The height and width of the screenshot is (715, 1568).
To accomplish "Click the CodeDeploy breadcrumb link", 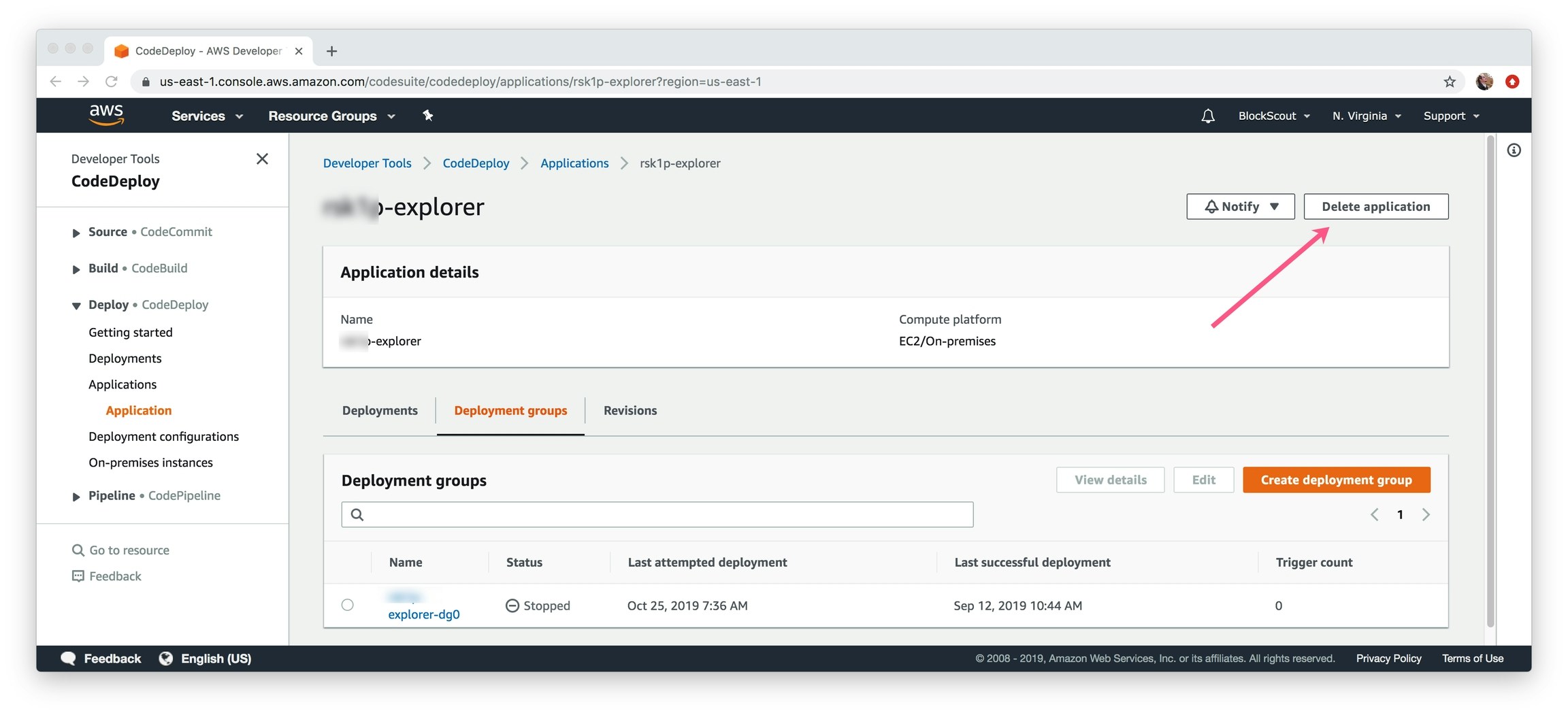I will tap(476, 163).
